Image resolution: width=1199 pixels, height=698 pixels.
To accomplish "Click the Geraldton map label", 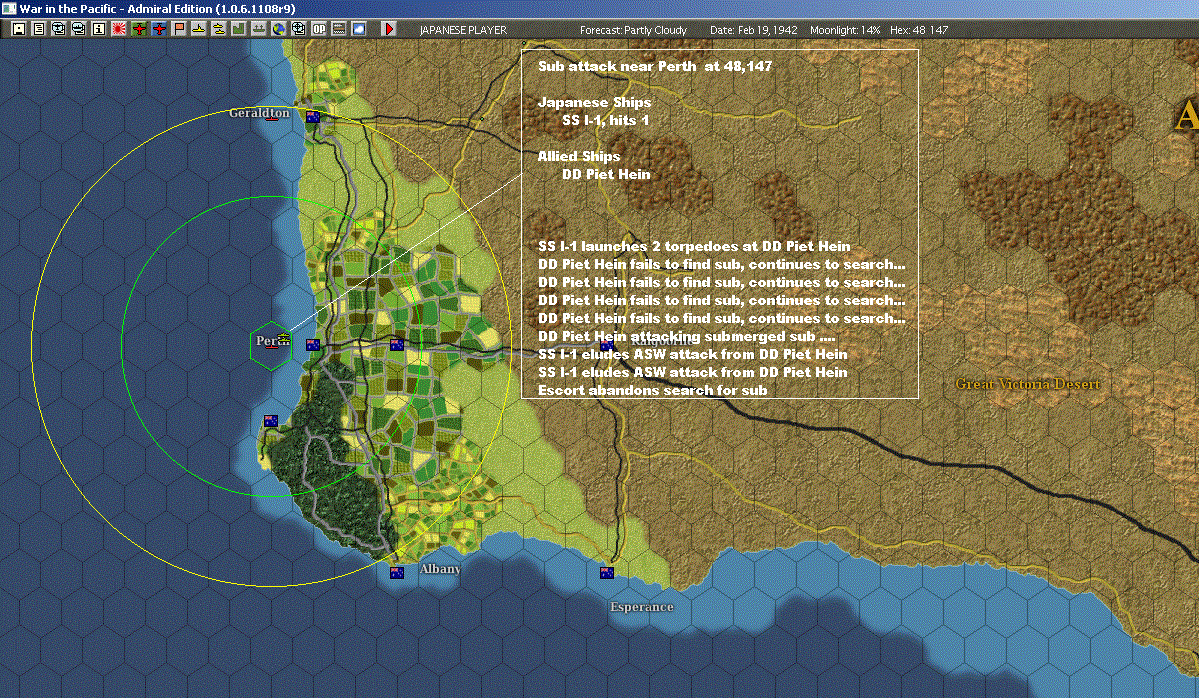I will [x=259, y=113].
